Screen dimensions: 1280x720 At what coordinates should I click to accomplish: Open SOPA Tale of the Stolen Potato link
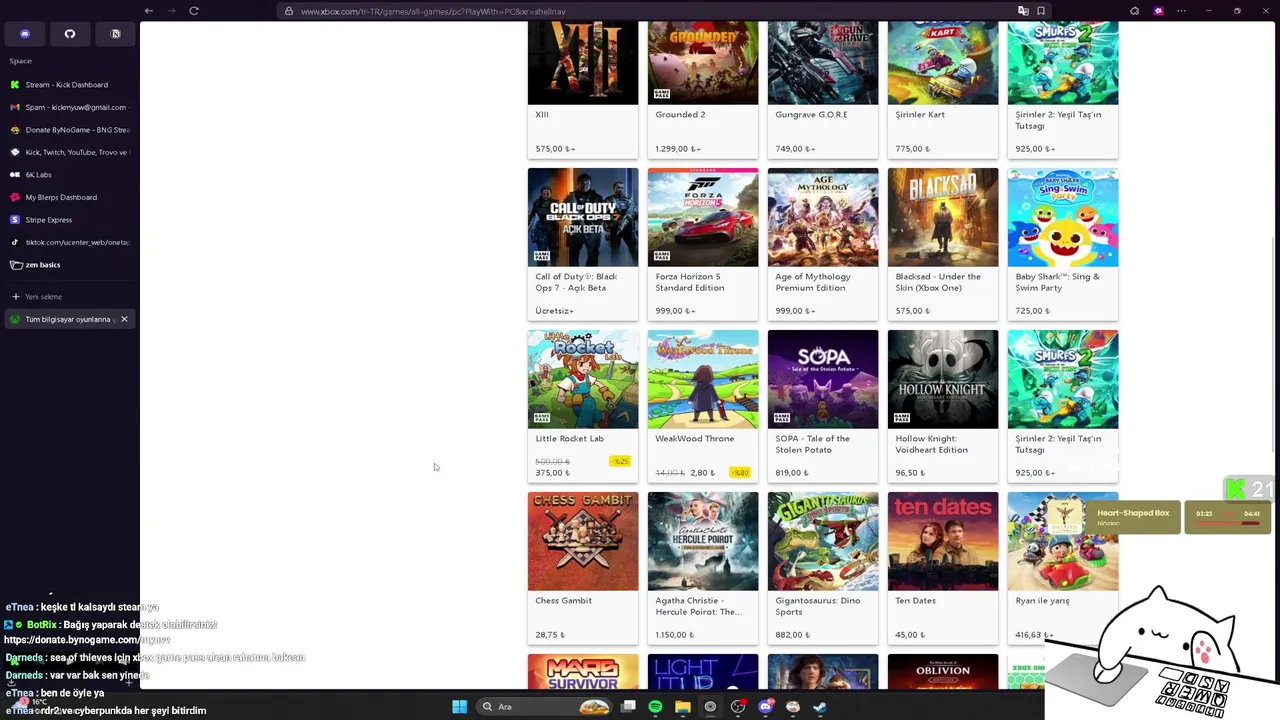[812, 444]
